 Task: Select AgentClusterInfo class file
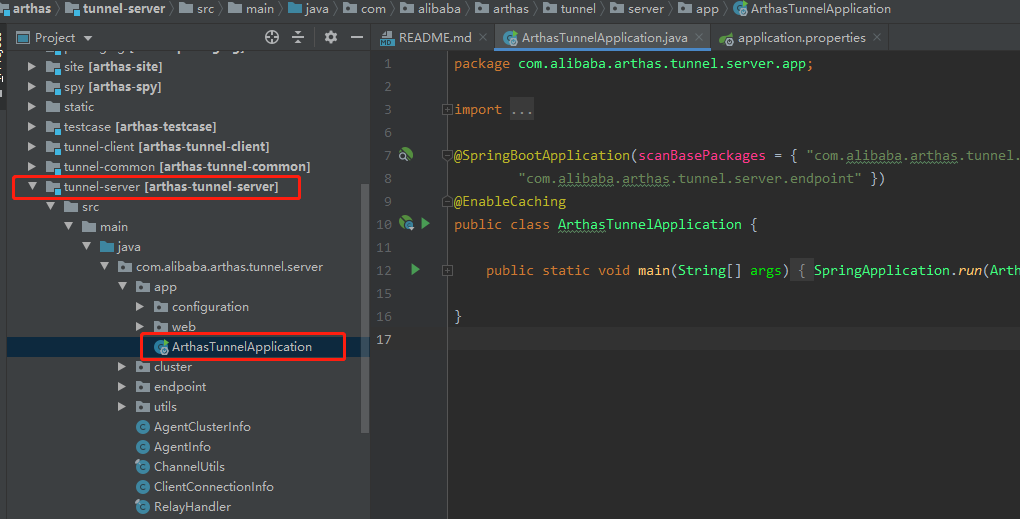pos(202,427)
